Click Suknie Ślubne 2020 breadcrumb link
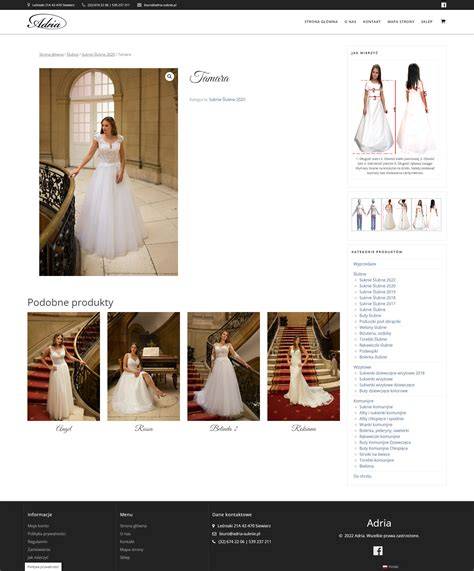Image resolution: width=474 pixels, height=571 pixels. (98, 54)
